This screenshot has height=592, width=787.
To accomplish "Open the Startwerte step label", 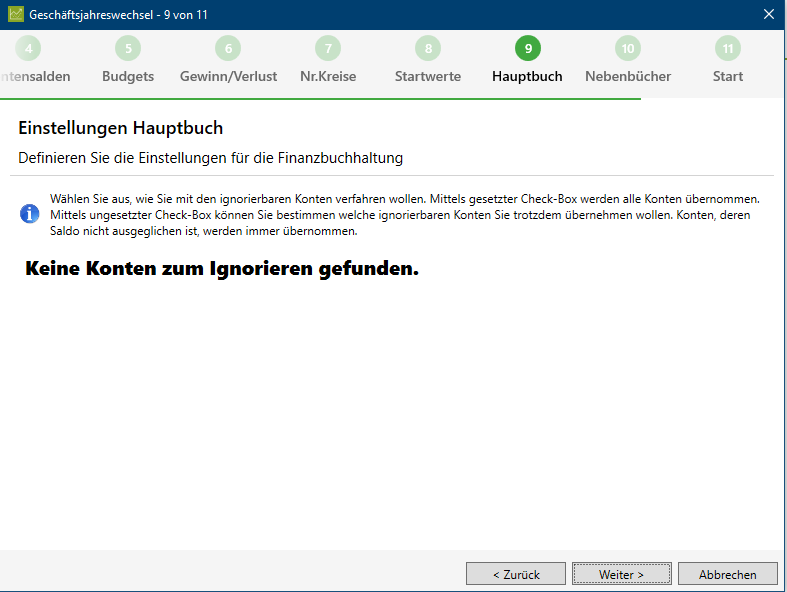I will tap(428, 76).
